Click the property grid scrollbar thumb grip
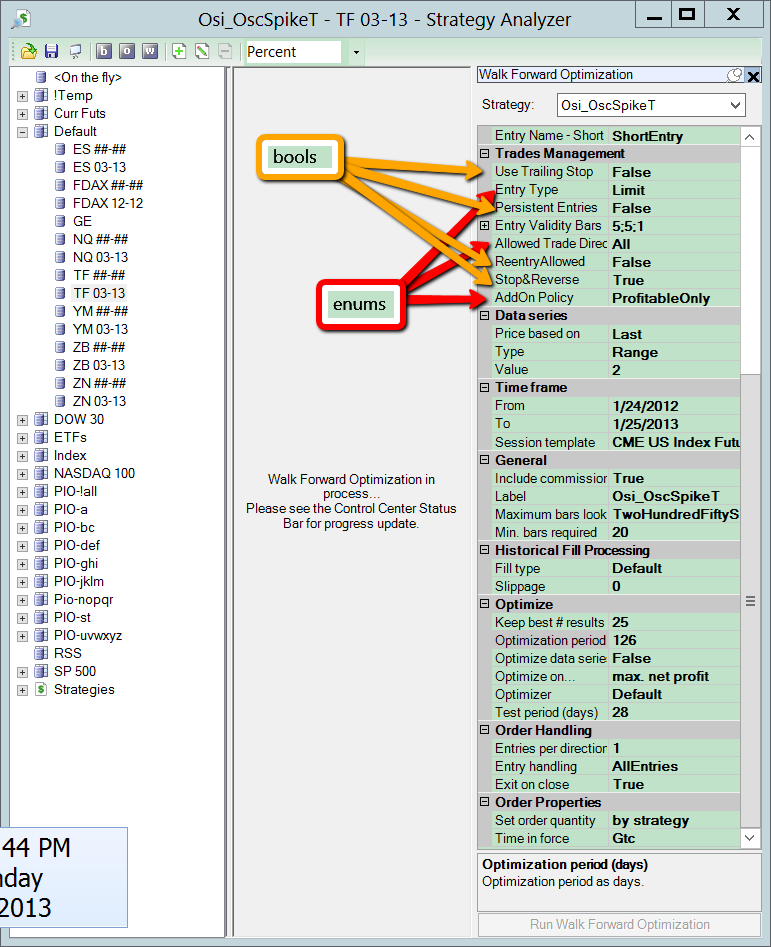This screenshot has height=947, width=771. pos(750,601)
